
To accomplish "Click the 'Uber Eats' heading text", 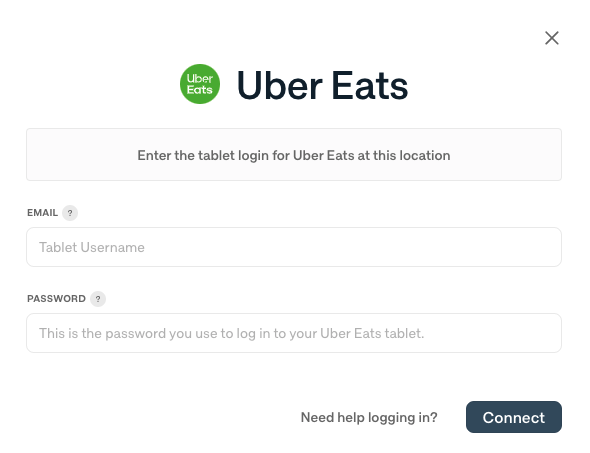I will (x=322, y=85).
